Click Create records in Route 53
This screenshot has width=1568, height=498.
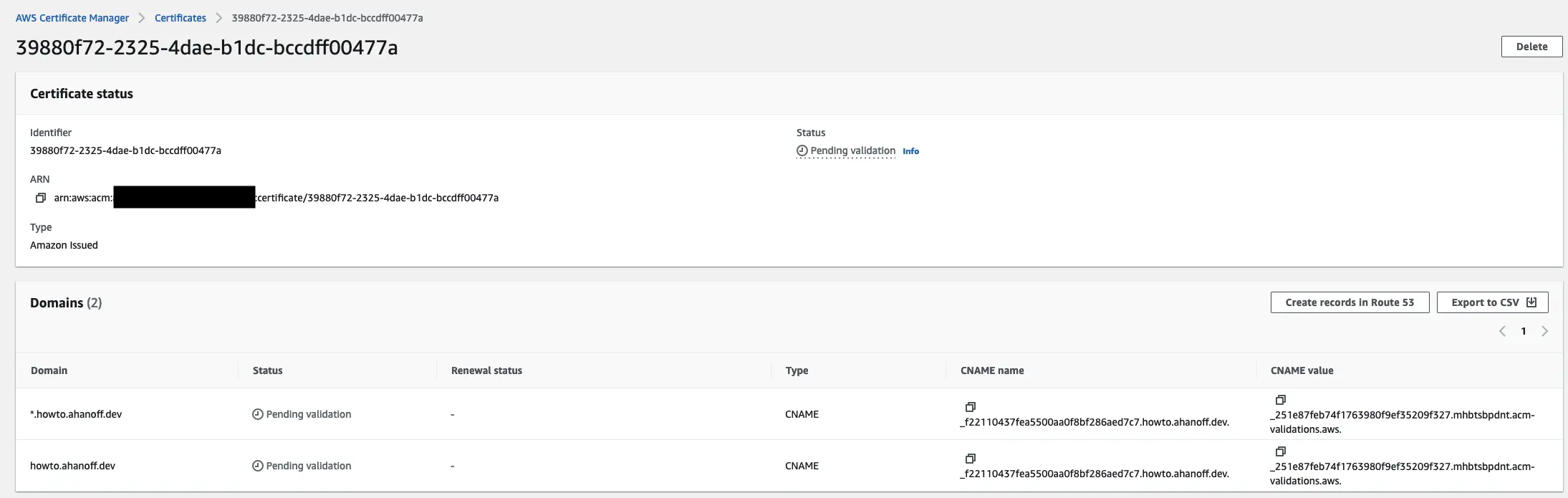[1350, 302]
